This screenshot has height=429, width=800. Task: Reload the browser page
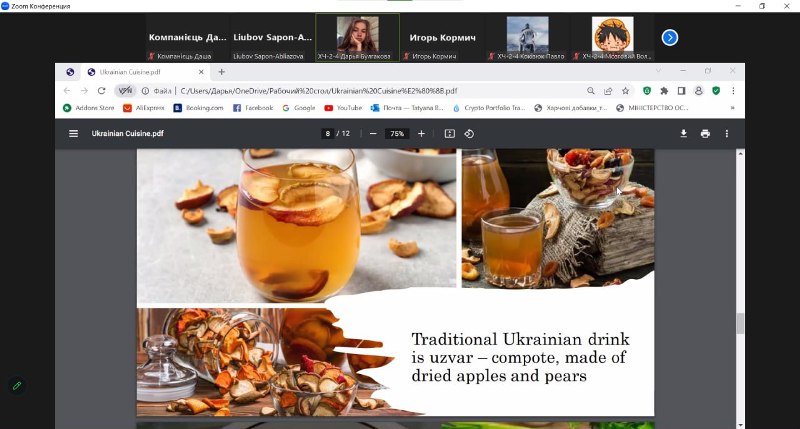[101, 90]
